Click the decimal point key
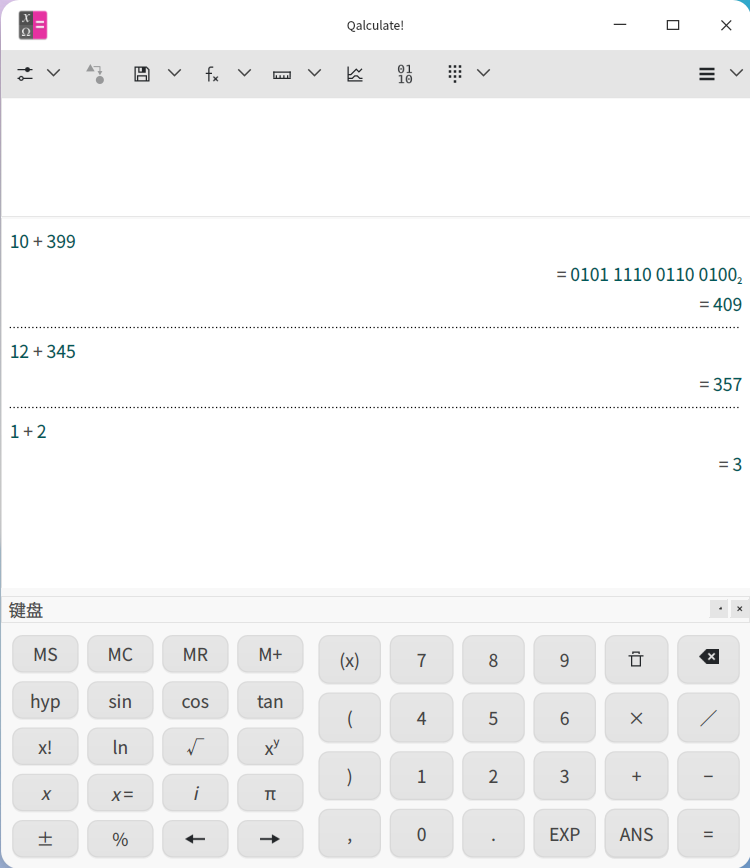This screenshot has height=868, width=750. [493, 834]
